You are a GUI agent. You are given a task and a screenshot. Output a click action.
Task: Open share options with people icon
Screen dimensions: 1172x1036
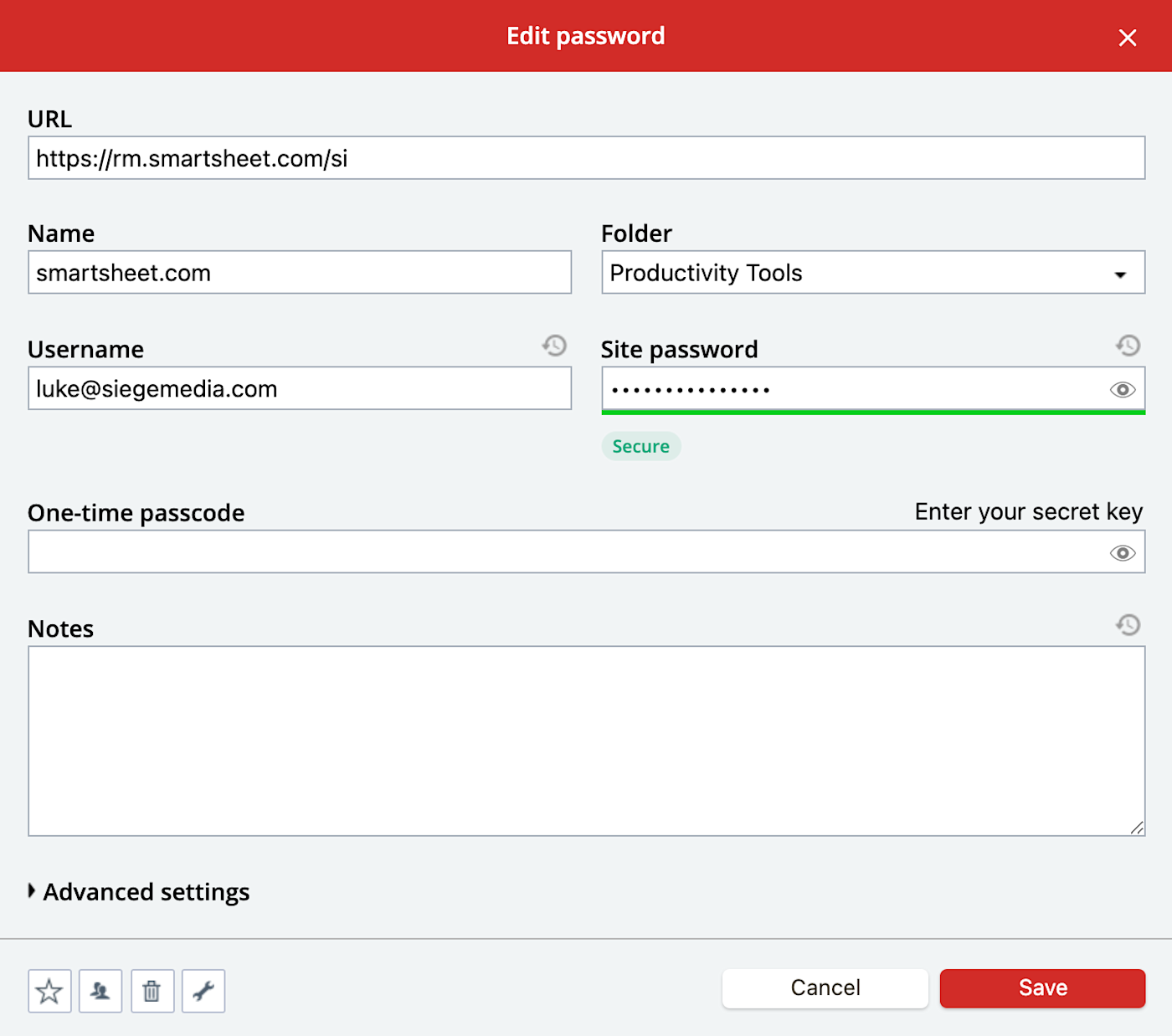pyautogui.click(x=100, y=992)
